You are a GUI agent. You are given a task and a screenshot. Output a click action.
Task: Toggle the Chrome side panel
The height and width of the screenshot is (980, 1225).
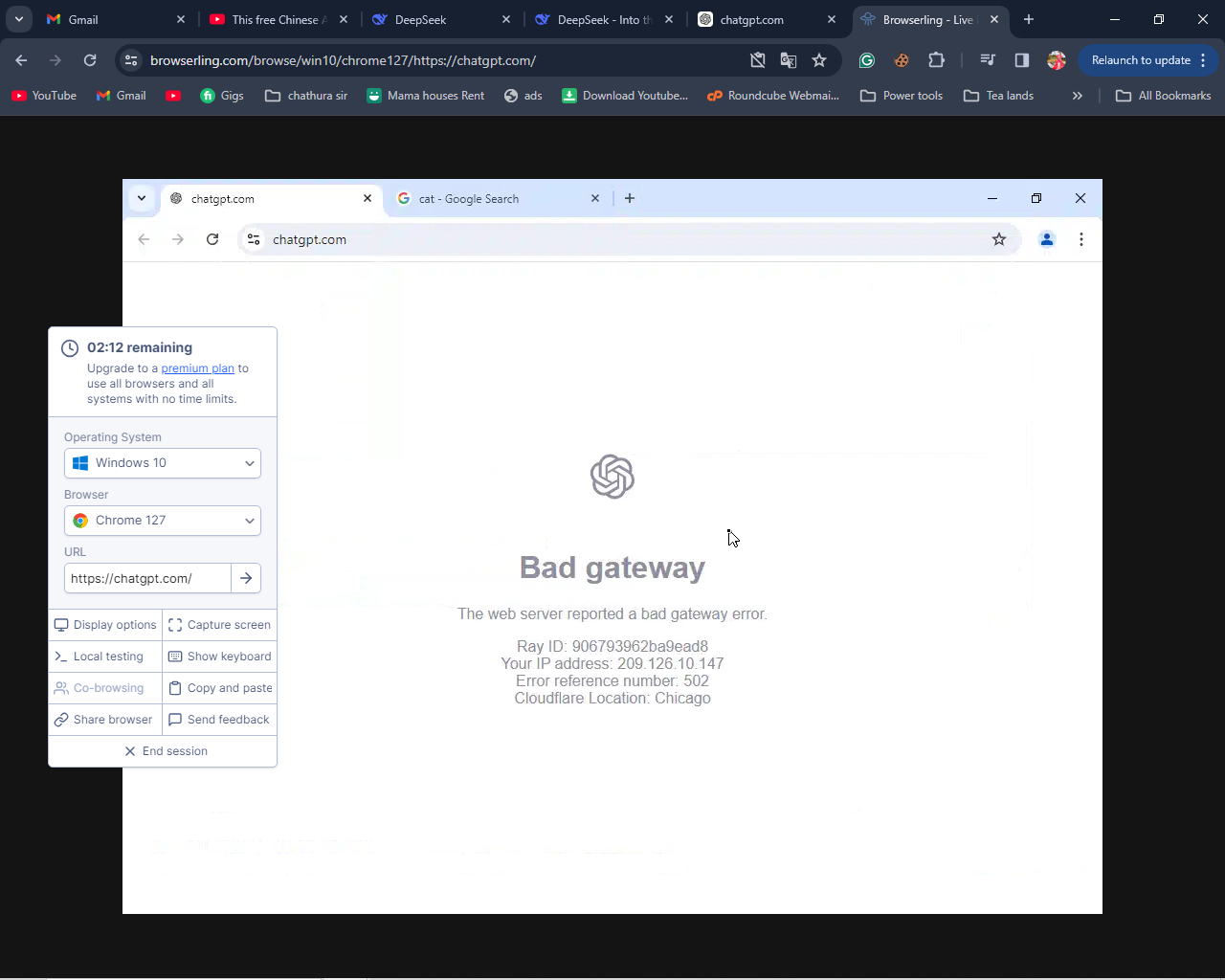pos(1022,60)
